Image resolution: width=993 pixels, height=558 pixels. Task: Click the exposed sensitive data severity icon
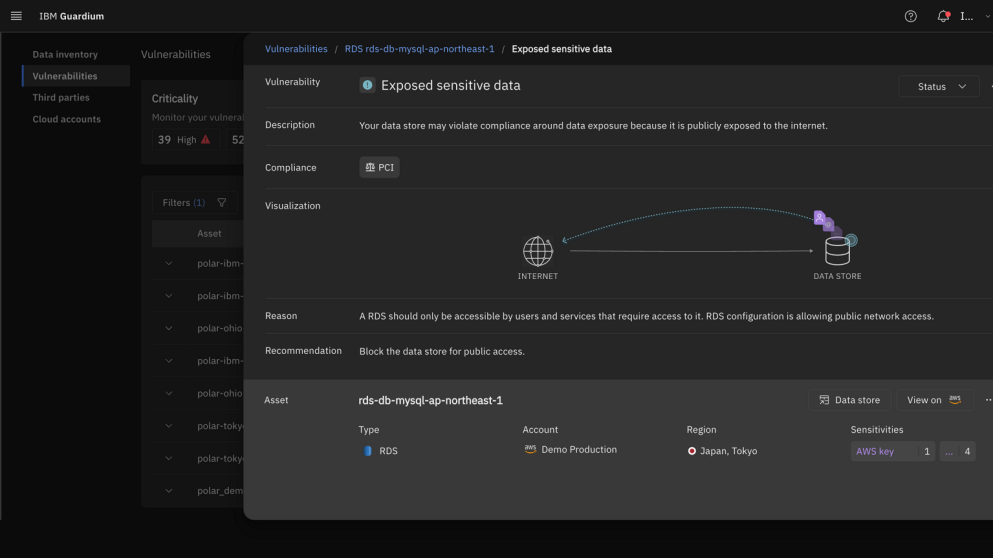(x=367, y=86)
